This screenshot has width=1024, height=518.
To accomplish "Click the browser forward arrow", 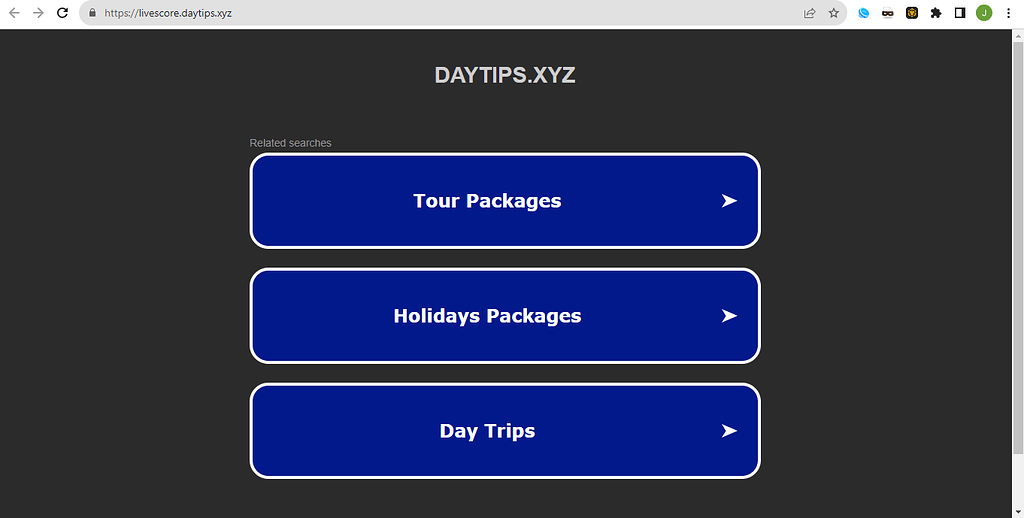I will tap(38, 13).
